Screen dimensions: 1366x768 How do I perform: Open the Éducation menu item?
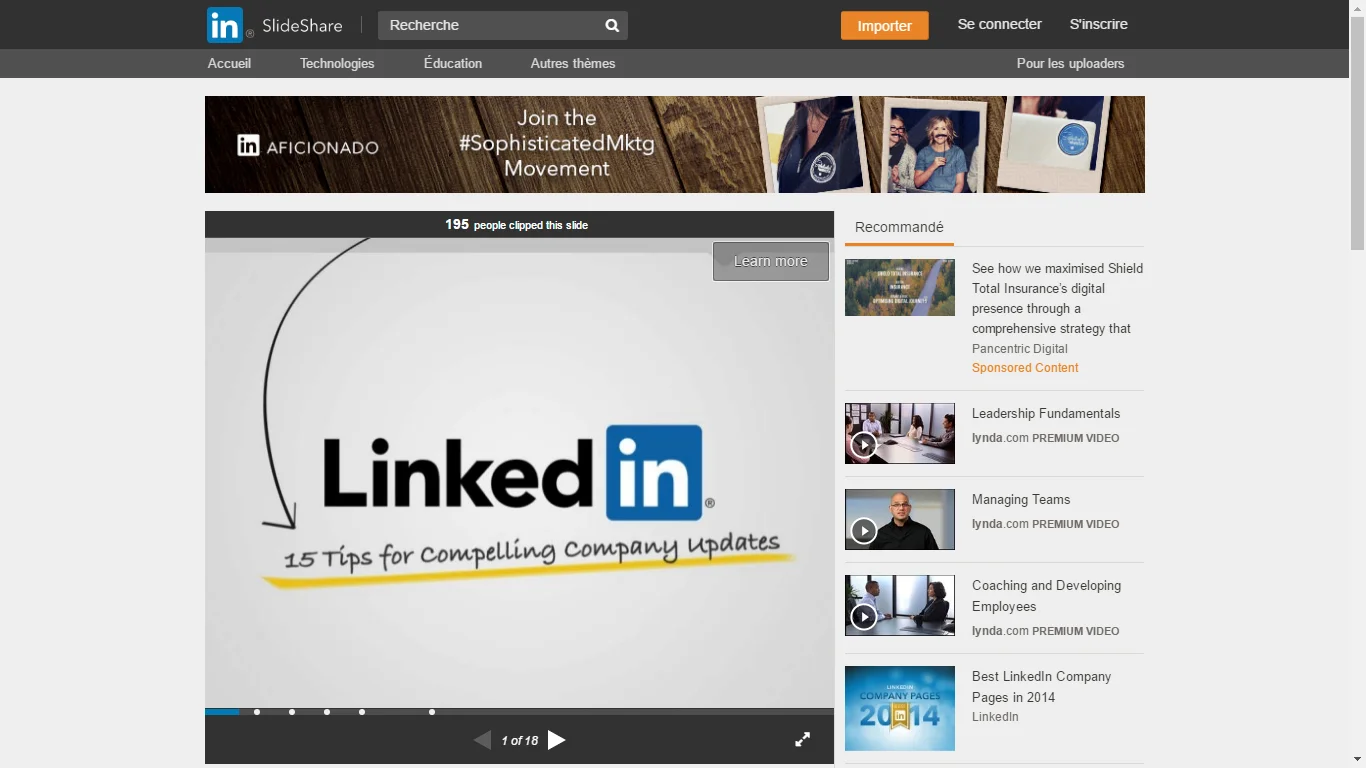point(453,63)
